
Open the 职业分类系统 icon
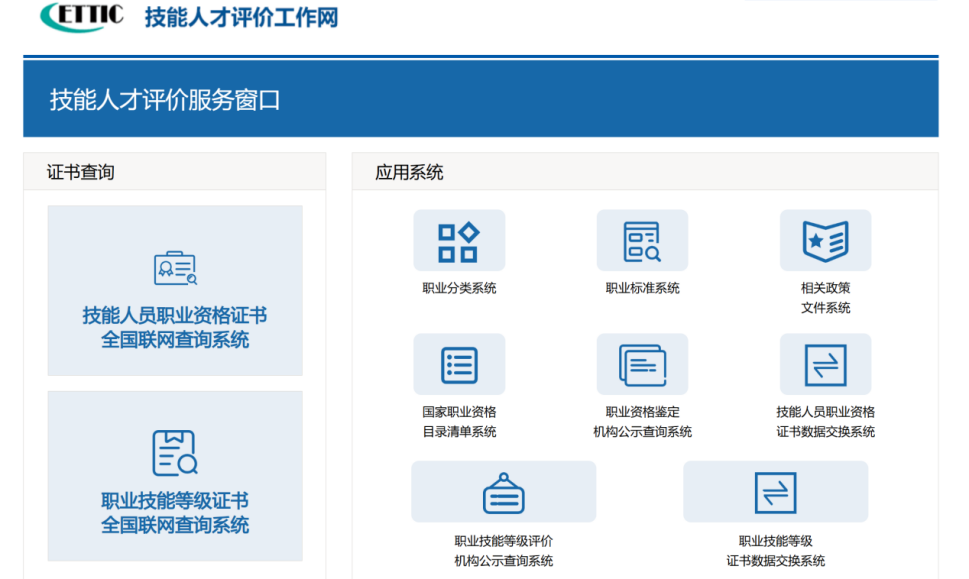(x=460, y=240)
